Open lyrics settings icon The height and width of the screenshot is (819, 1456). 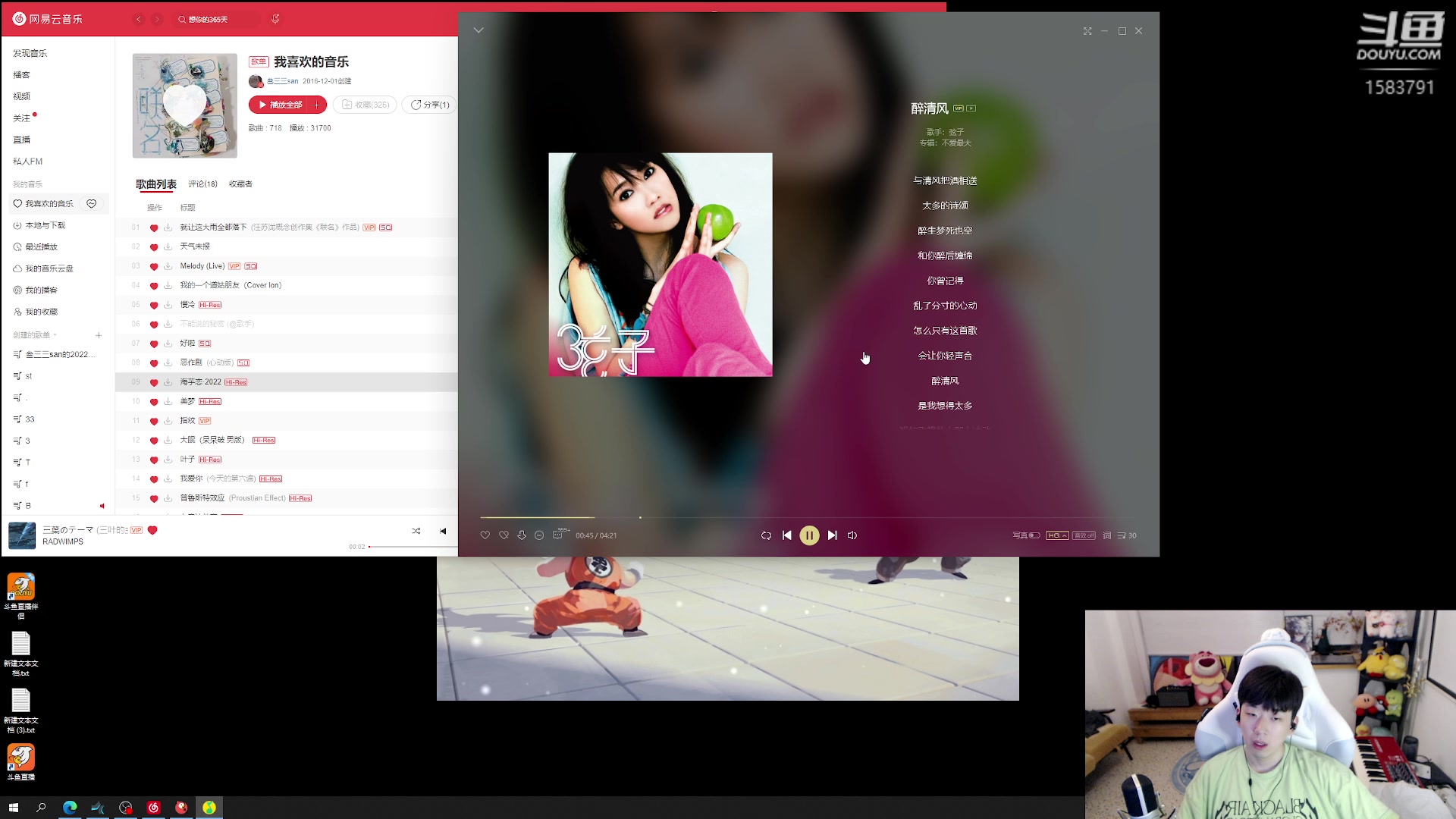[1107, 535]
